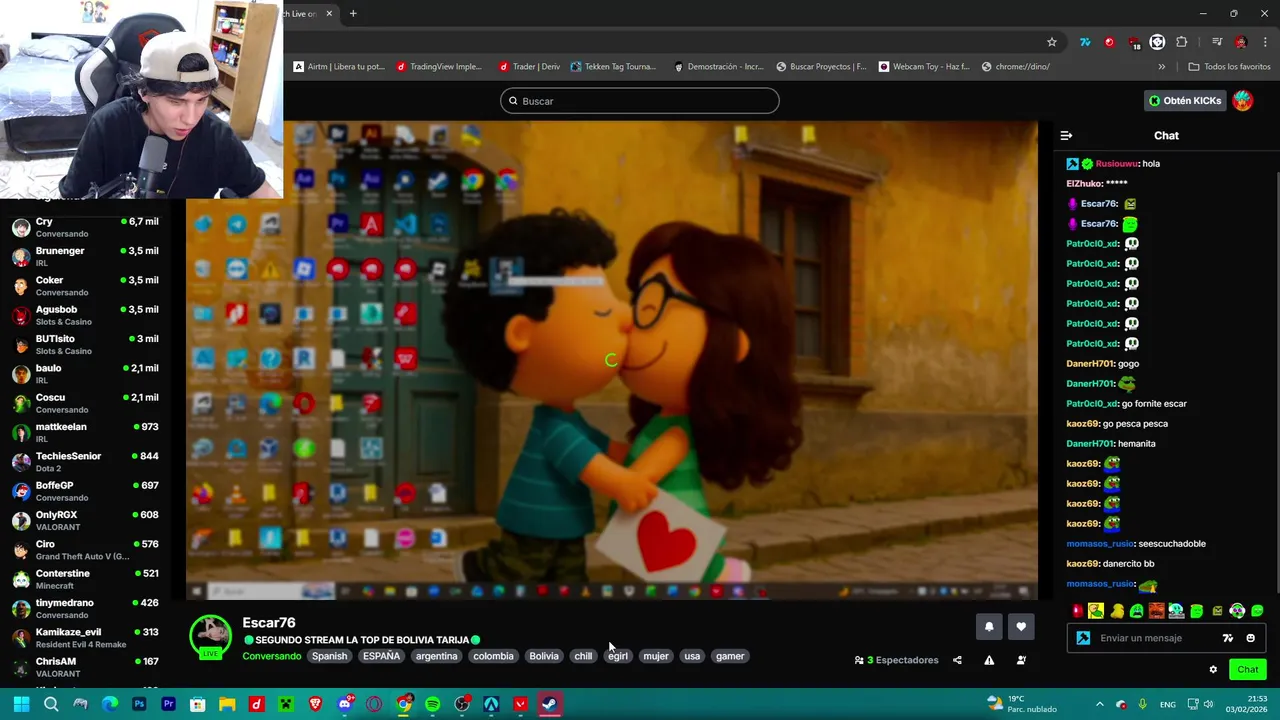1280x720 pixels.
Task: Open Cry channel in sidebar
Action: coord(85,227)
